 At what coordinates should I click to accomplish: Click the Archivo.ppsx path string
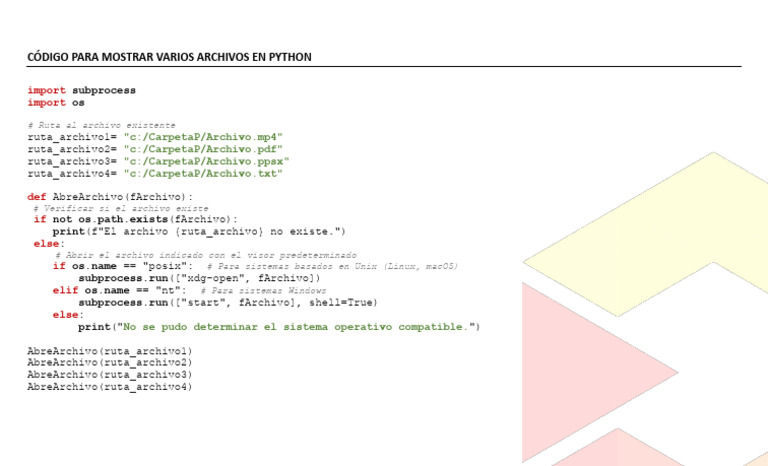point(206,161)
